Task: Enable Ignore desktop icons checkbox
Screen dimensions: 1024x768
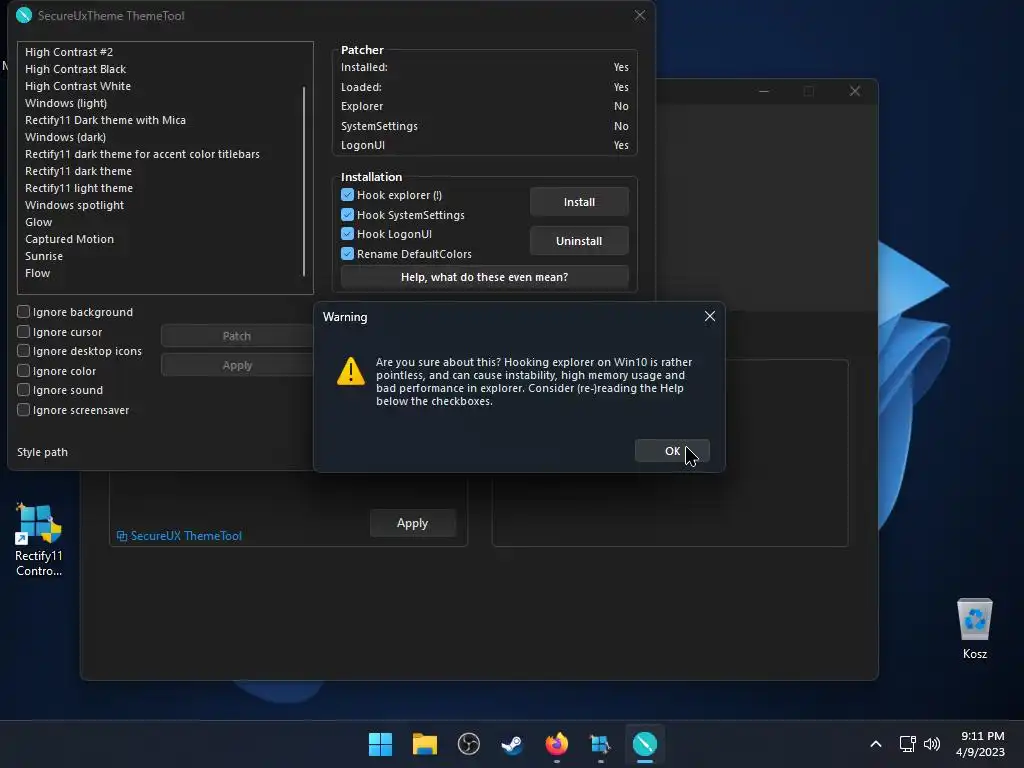Action: 24,351
